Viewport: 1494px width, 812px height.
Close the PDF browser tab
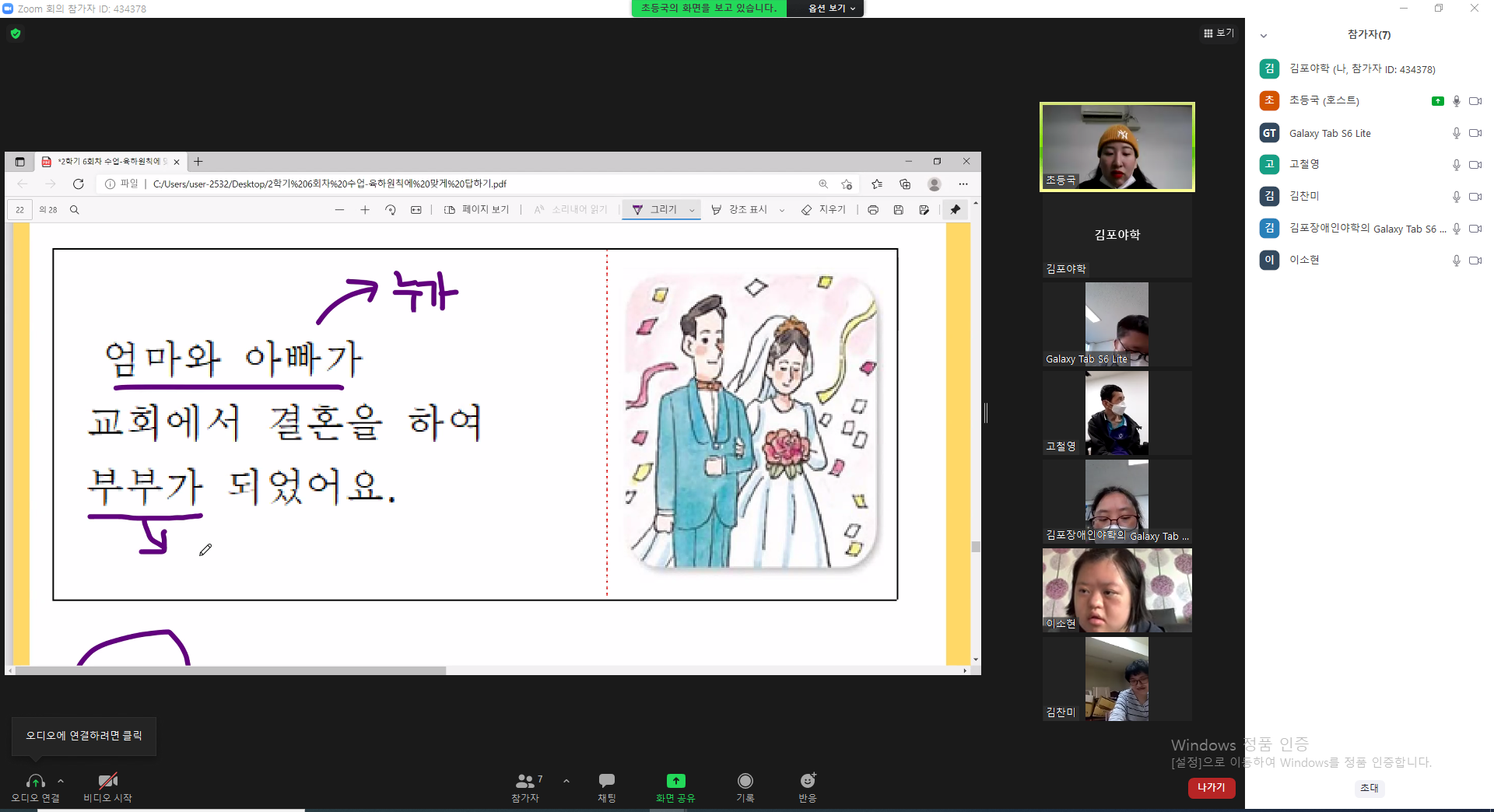pyautogui.click(x=177, y=162)
